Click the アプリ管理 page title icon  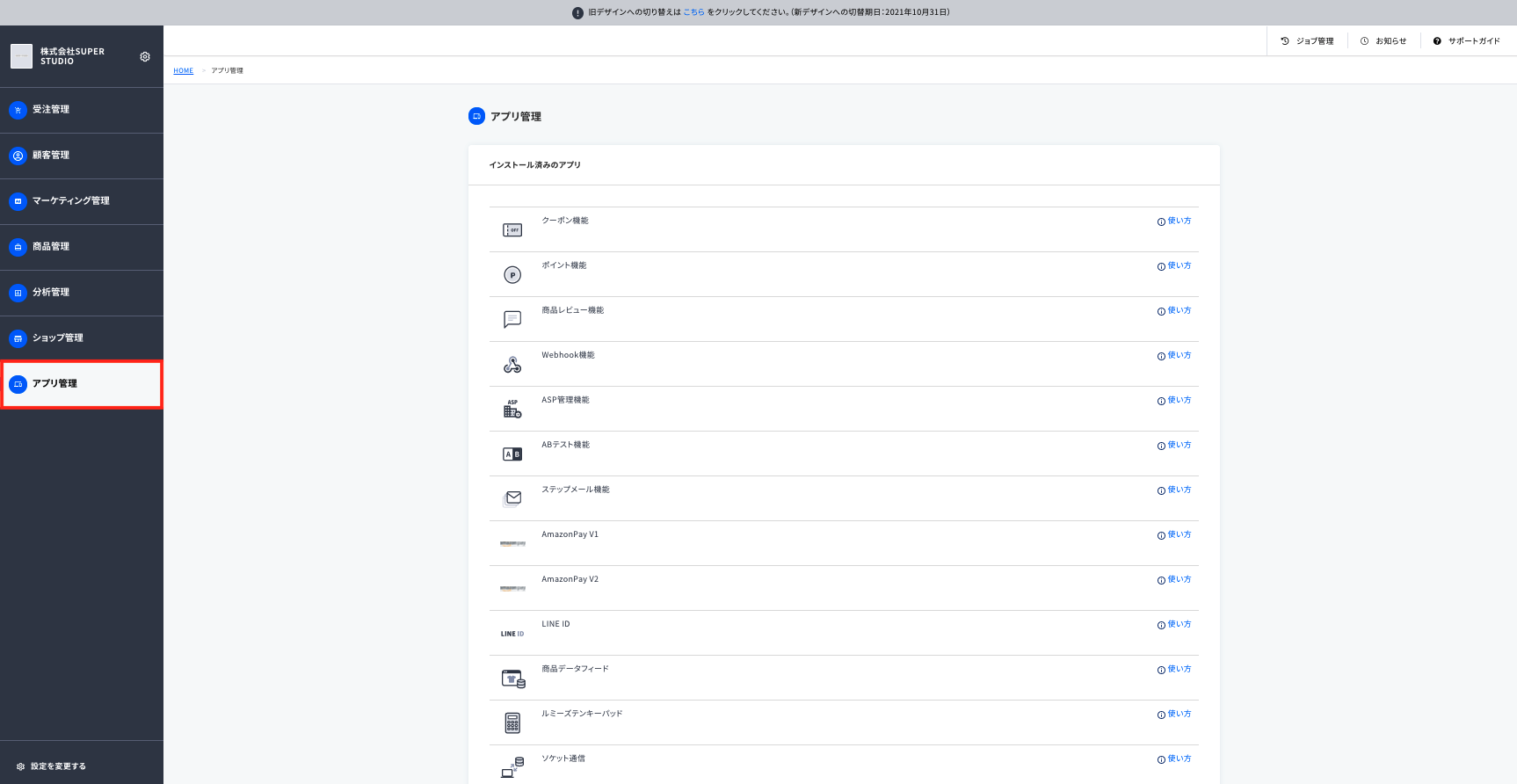tap(476, 116)
